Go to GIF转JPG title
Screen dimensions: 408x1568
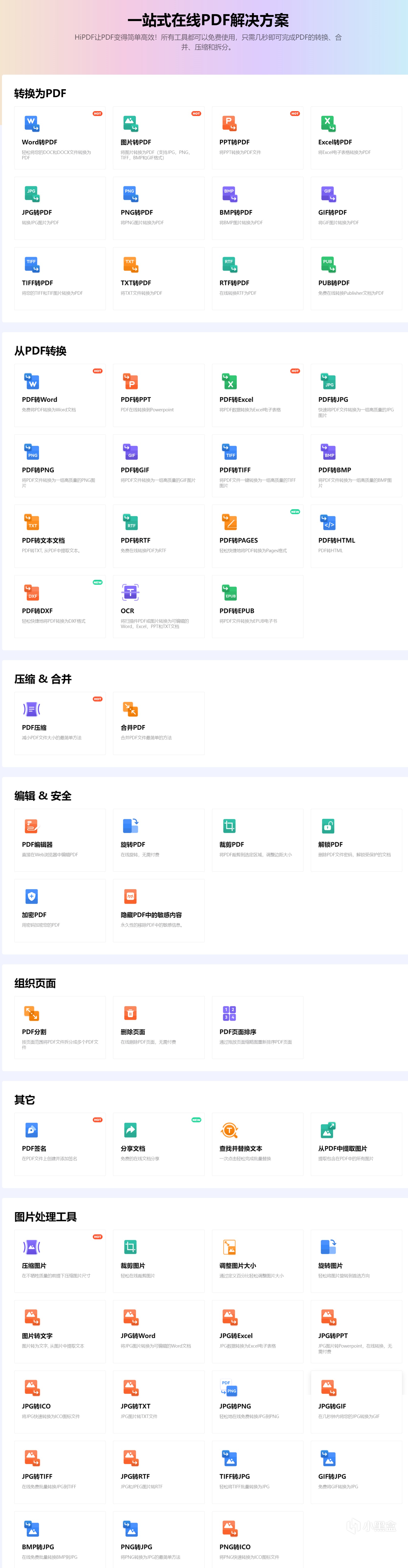[332, 1477]
